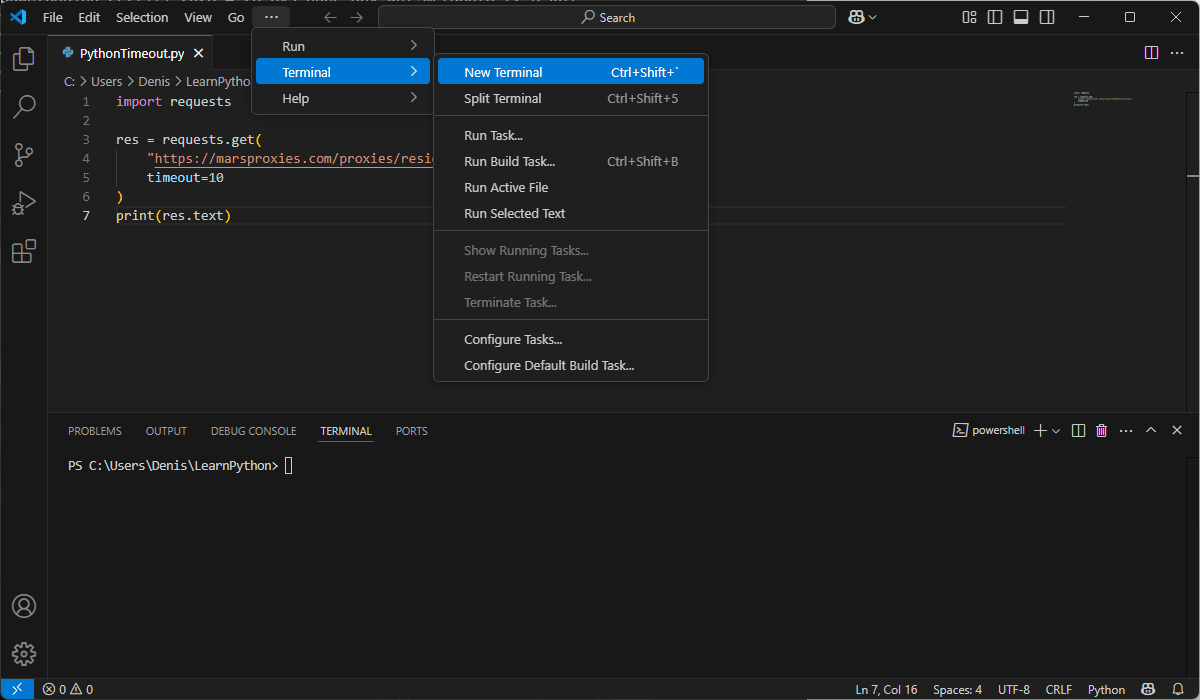Open the File menu
The width and height of the screenshot is (1200, 700).
tap(52, 17)
